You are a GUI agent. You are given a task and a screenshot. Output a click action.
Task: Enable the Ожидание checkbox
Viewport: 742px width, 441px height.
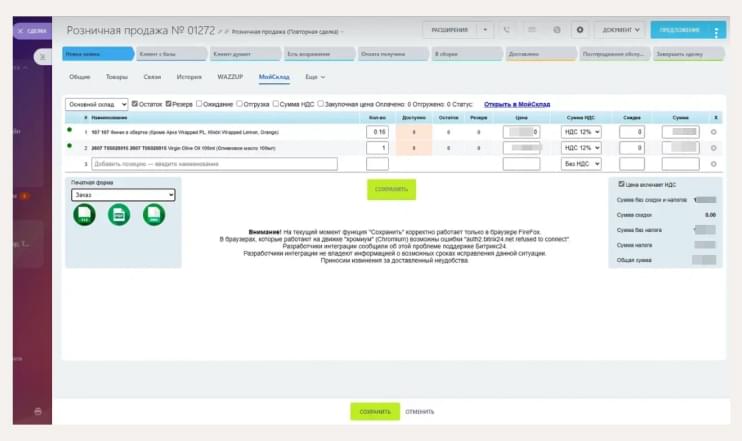tap(199, 104)
